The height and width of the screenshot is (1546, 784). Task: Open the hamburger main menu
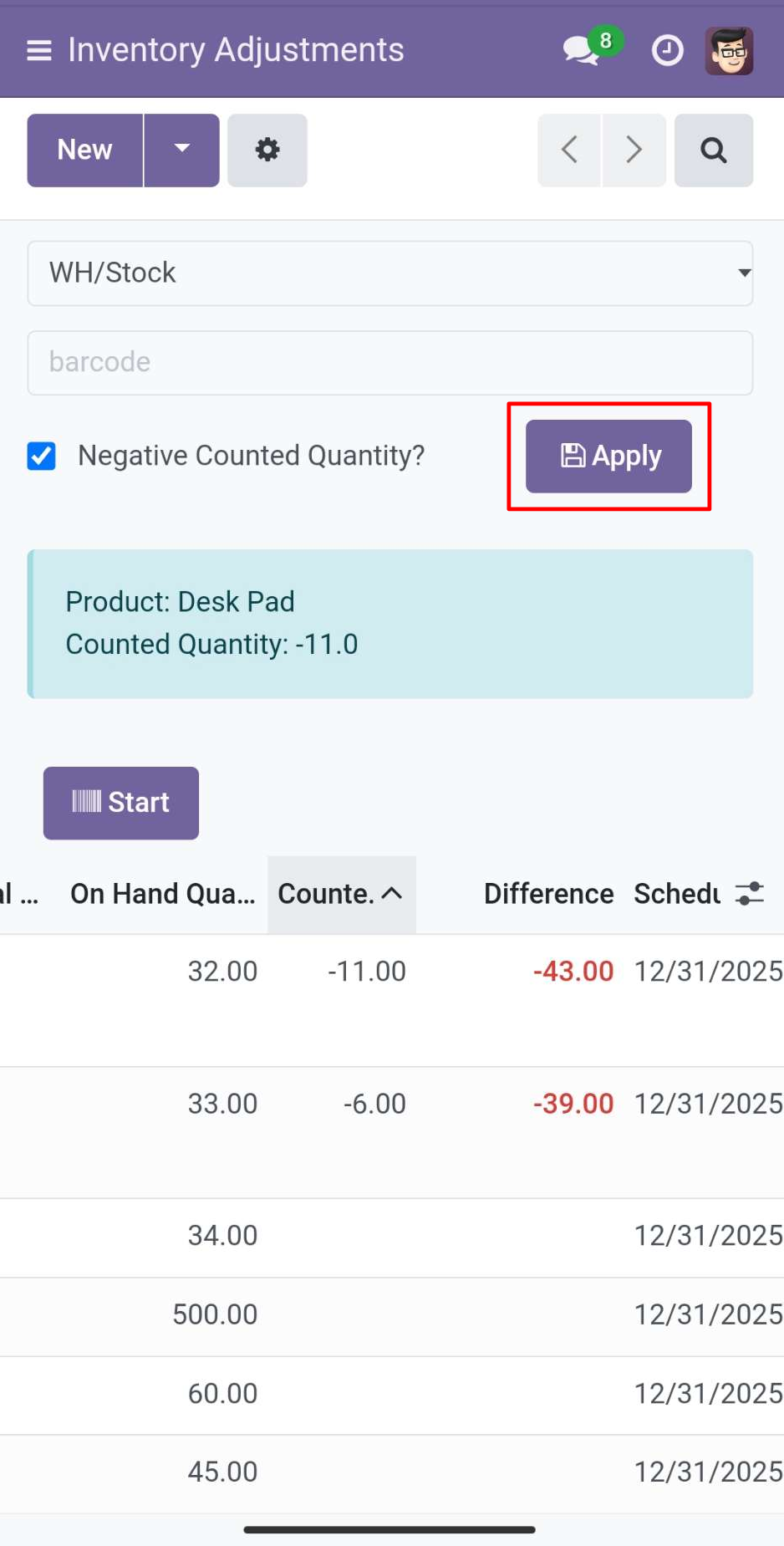[x=38, y=50]
